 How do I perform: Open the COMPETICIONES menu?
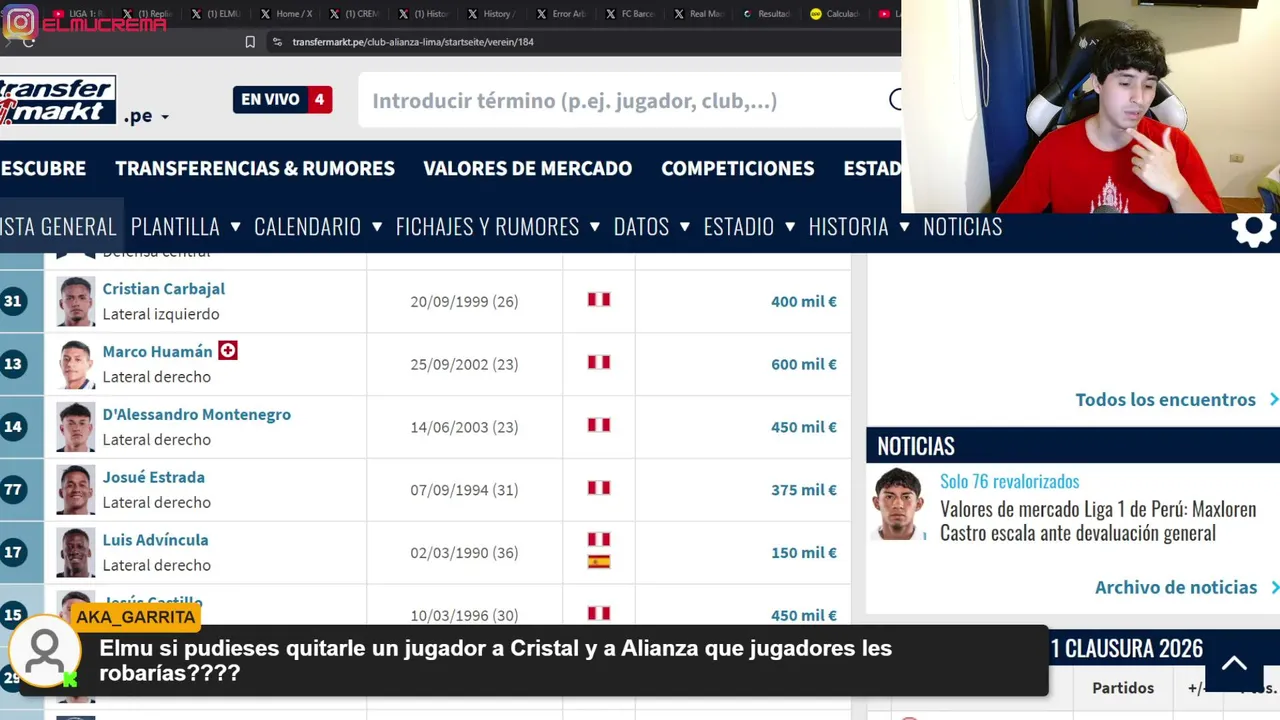click(x=738, y=168)
